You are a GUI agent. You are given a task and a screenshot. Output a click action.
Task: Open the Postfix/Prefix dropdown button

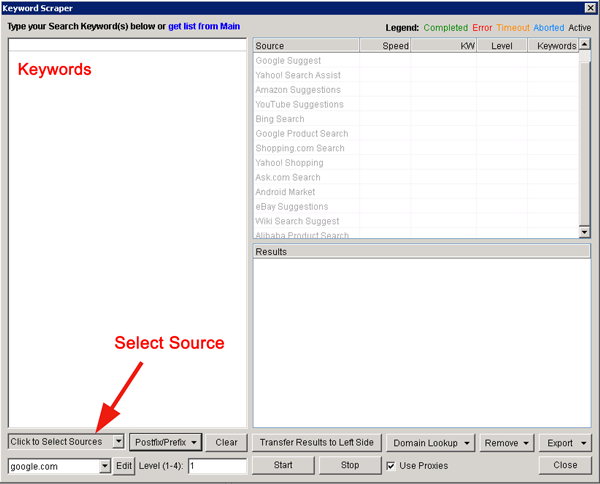pyautogui.click(x=165, y=442)
